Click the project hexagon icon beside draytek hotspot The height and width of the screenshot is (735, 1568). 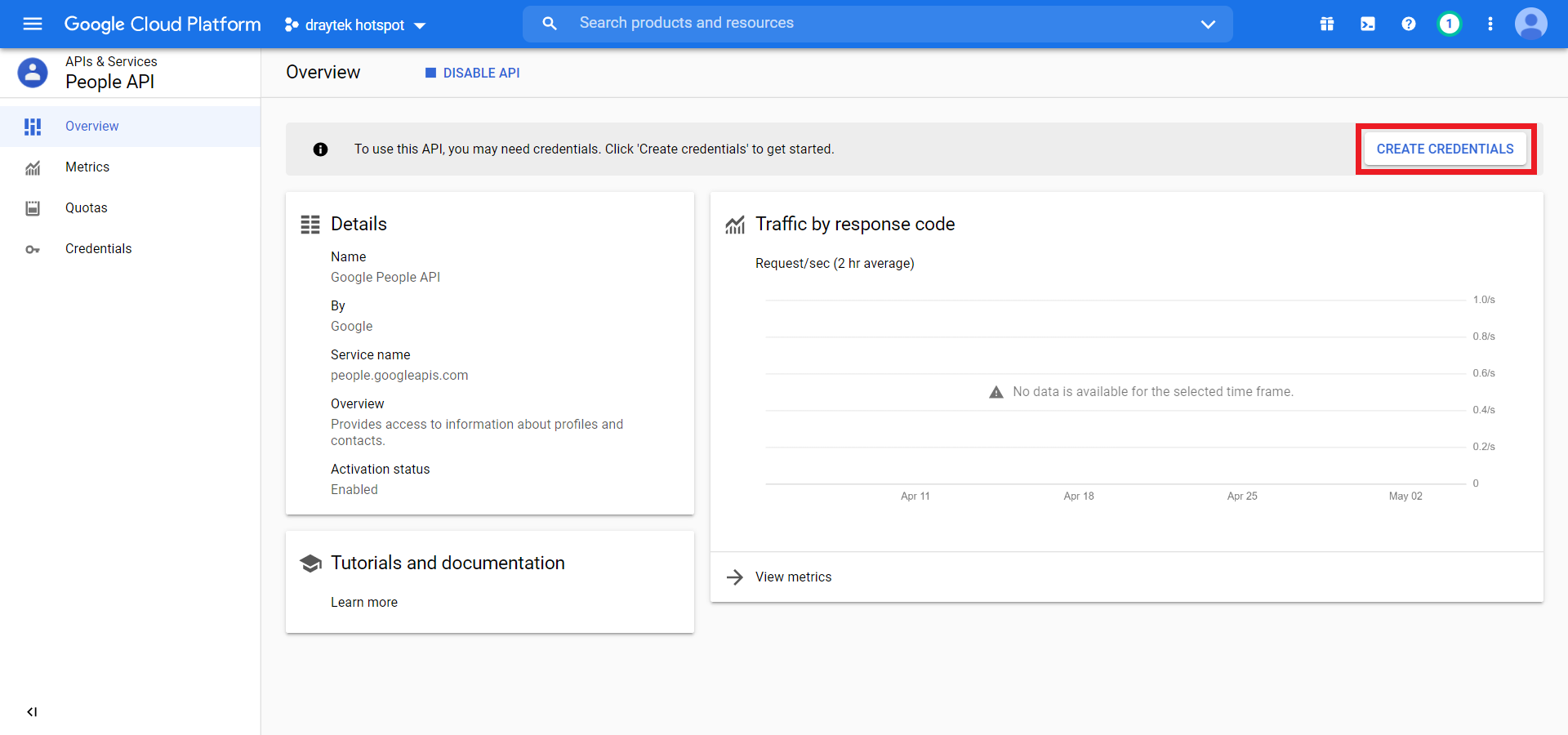coord(291,25)
